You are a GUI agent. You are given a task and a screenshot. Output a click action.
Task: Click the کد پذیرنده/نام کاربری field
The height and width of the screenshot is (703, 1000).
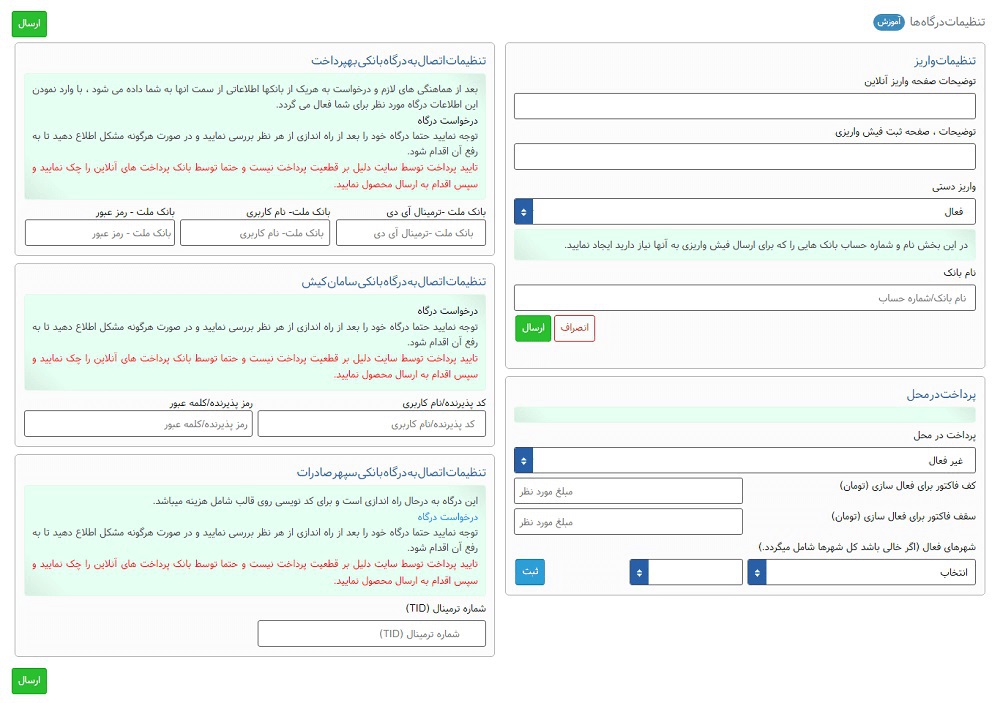point(371,424)
